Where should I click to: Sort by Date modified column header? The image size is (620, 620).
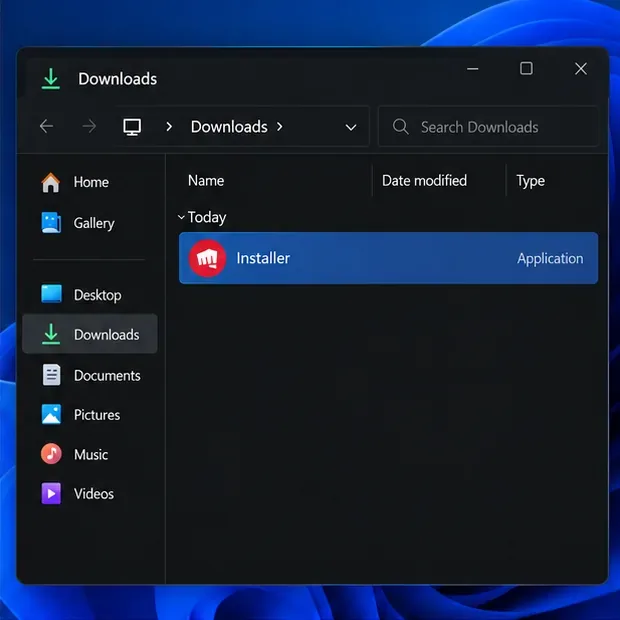tap(424, 181)
